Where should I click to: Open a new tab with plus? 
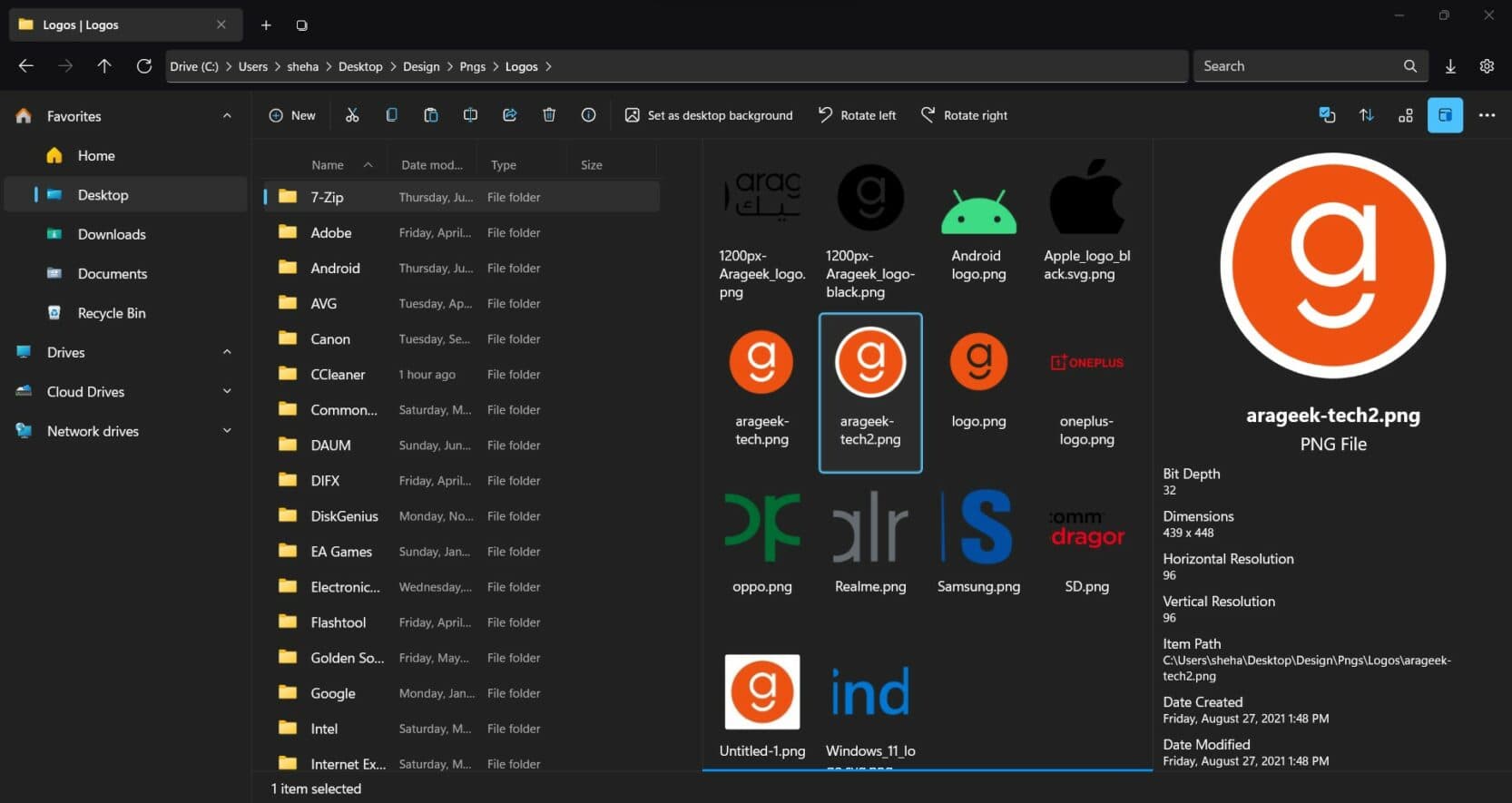pyautogui.click(x=266, y=25)
